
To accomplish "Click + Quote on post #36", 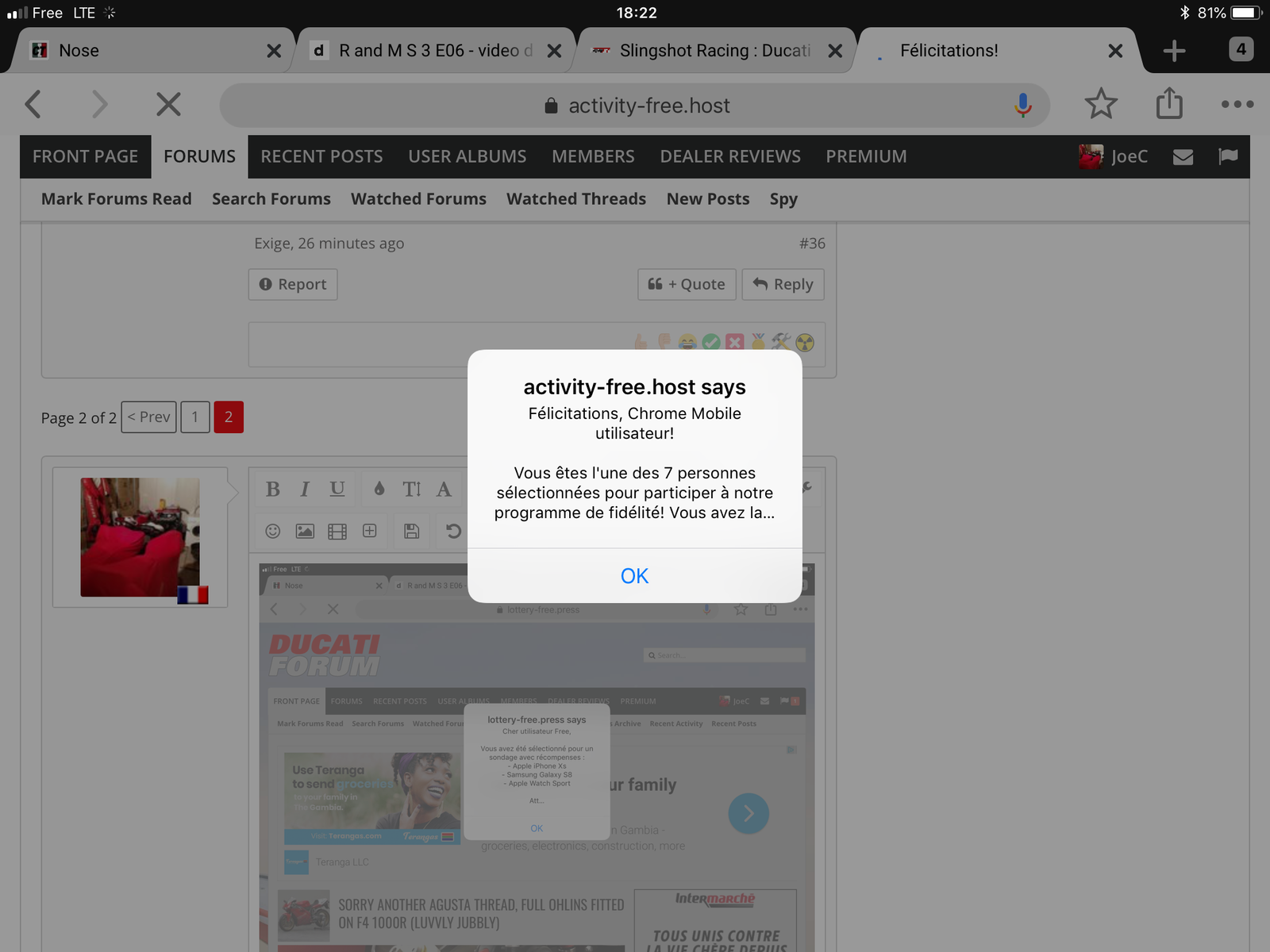I will (687, 284).
